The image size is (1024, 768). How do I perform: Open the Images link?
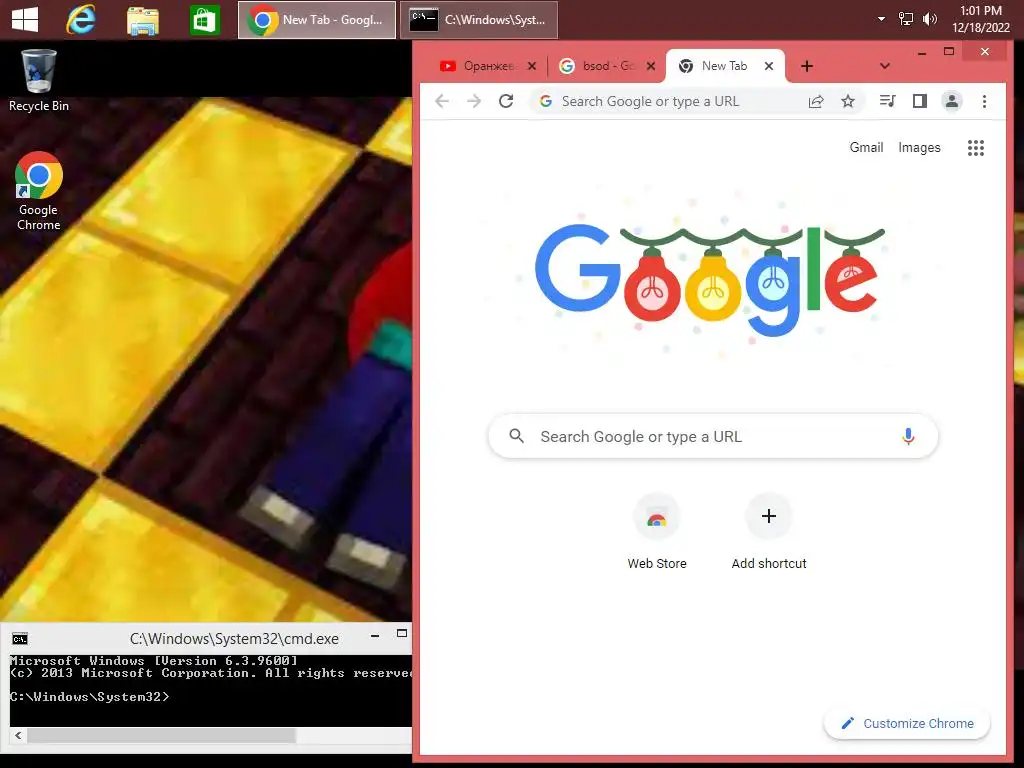point(919,148)
